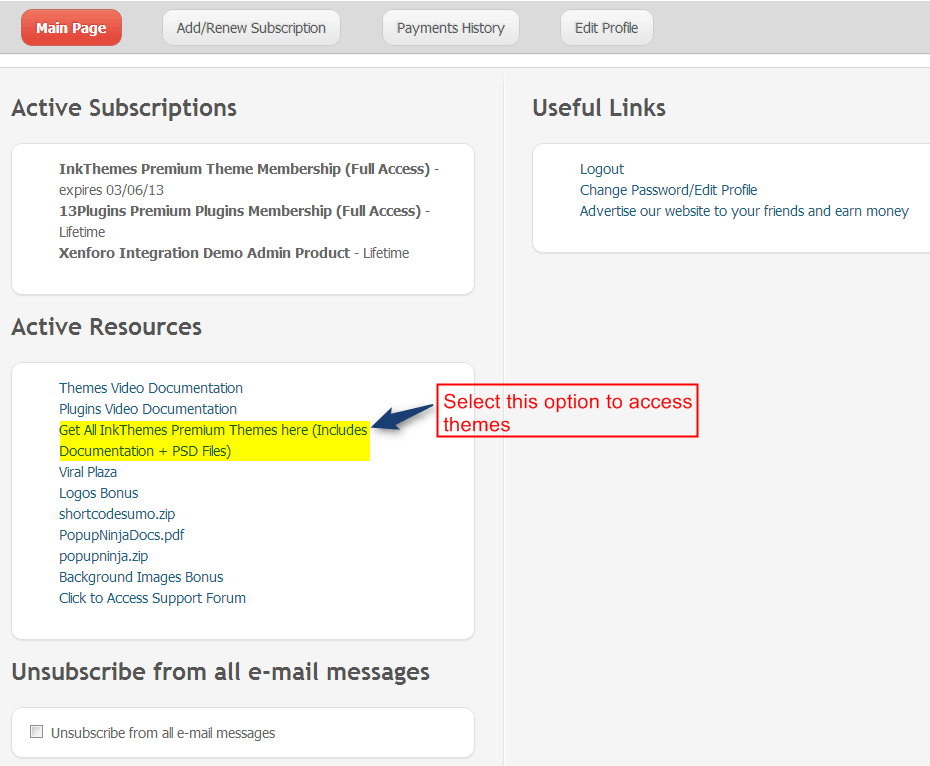Click the Unsubscribe from all e-mail messages heading
930x766 pixels.
tap(221, 672)
